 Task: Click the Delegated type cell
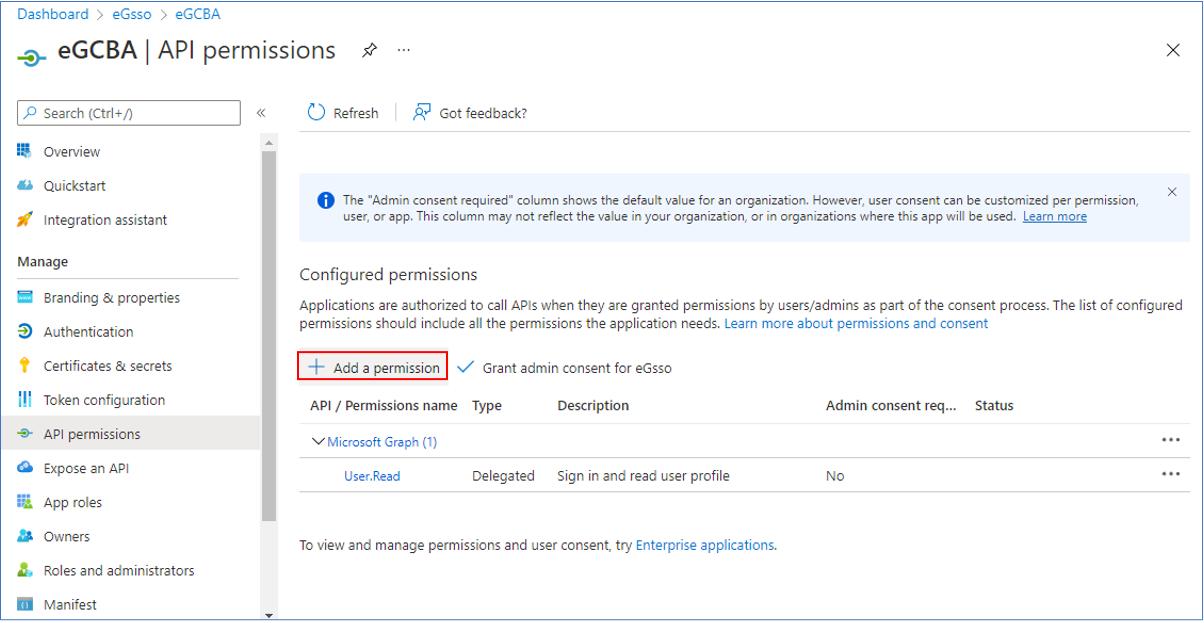tap(503, 476)
